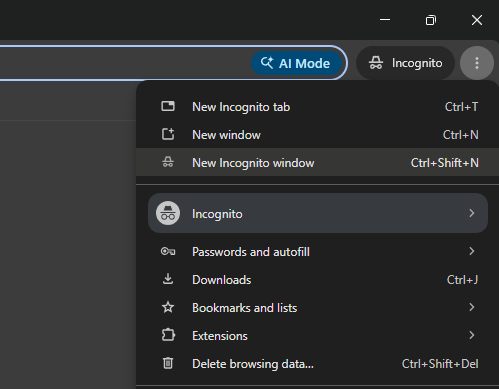This screenshot has width=499, height=389.
Task: Click the New Incognito window spy icon
Action: [168, 162]
